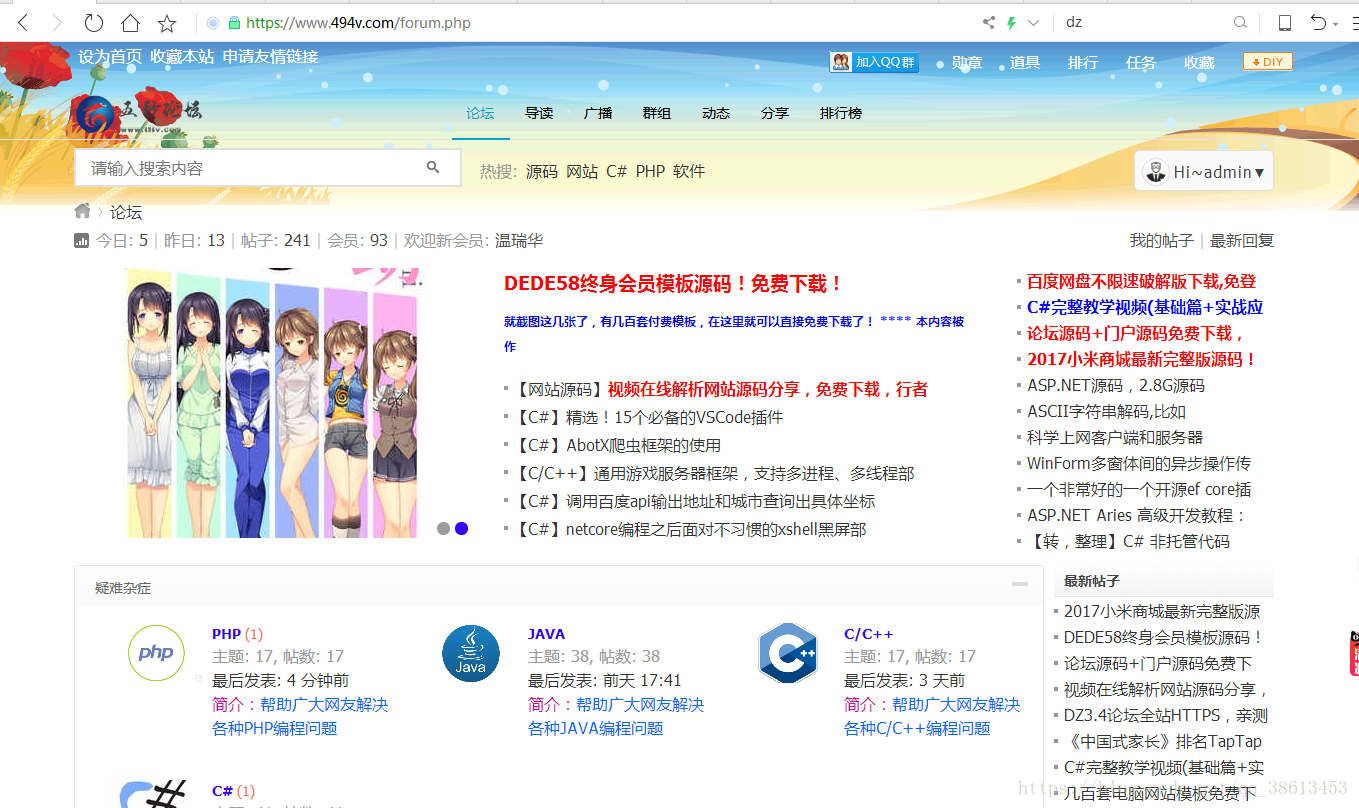1359x808 pixels.
Task: Click the 收藏本站 link
Action: click(182, 57)
